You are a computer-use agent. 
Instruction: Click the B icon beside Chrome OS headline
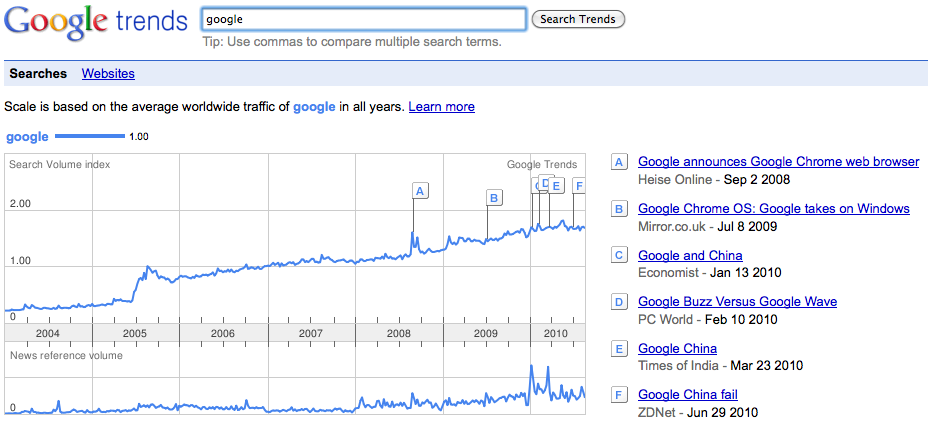(620, 209)
